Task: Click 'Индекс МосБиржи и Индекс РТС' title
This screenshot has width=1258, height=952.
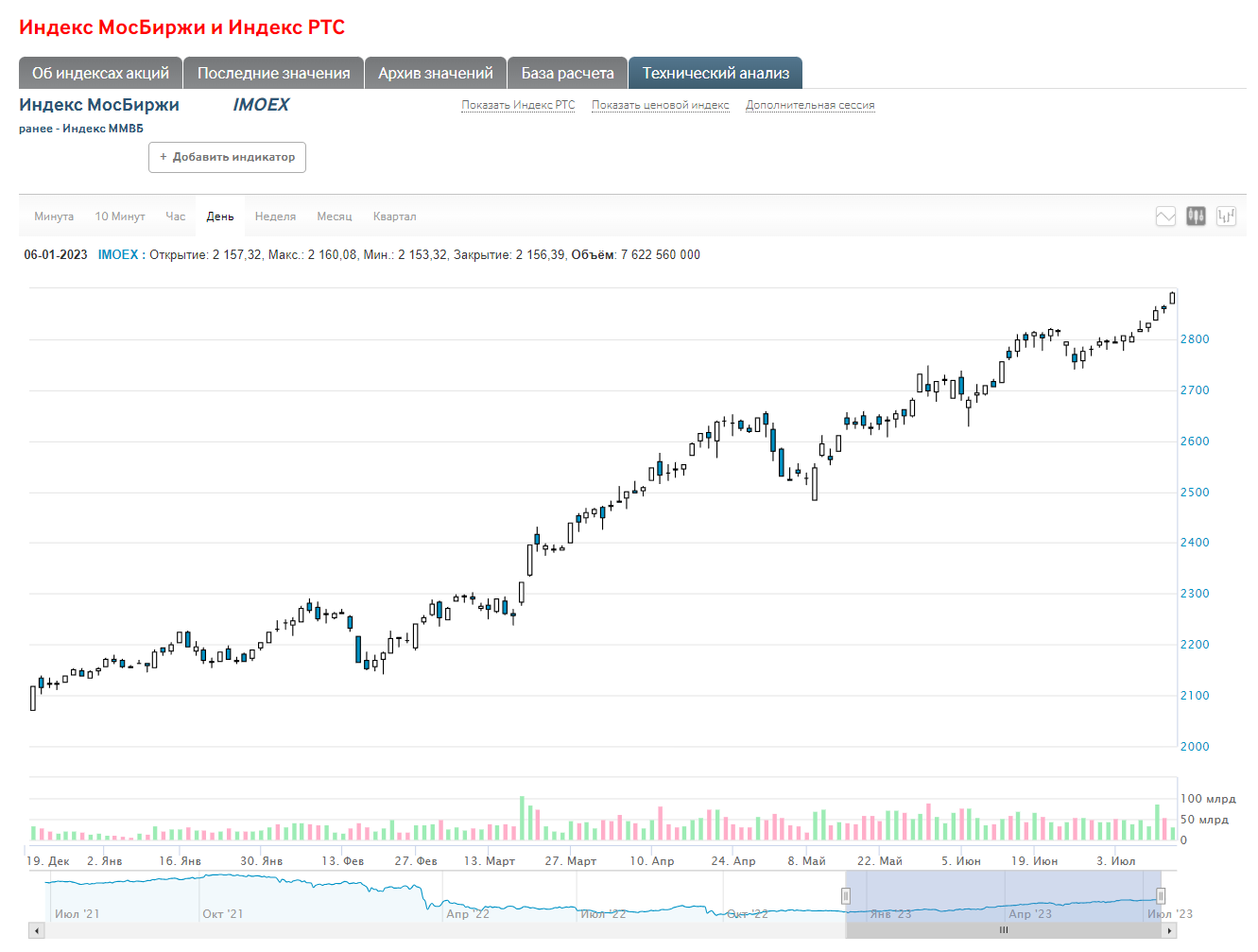Action: tap(181, 27)
